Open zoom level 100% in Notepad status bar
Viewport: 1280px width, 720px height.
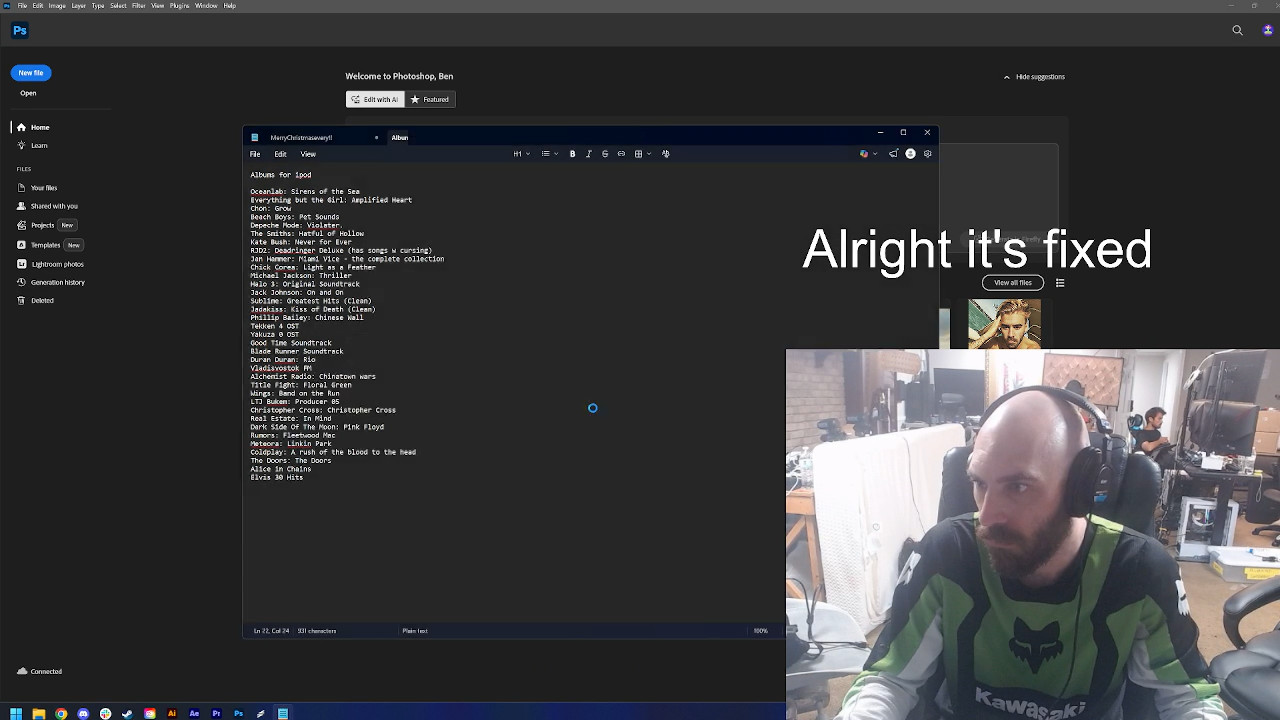[x=761, y=631]
